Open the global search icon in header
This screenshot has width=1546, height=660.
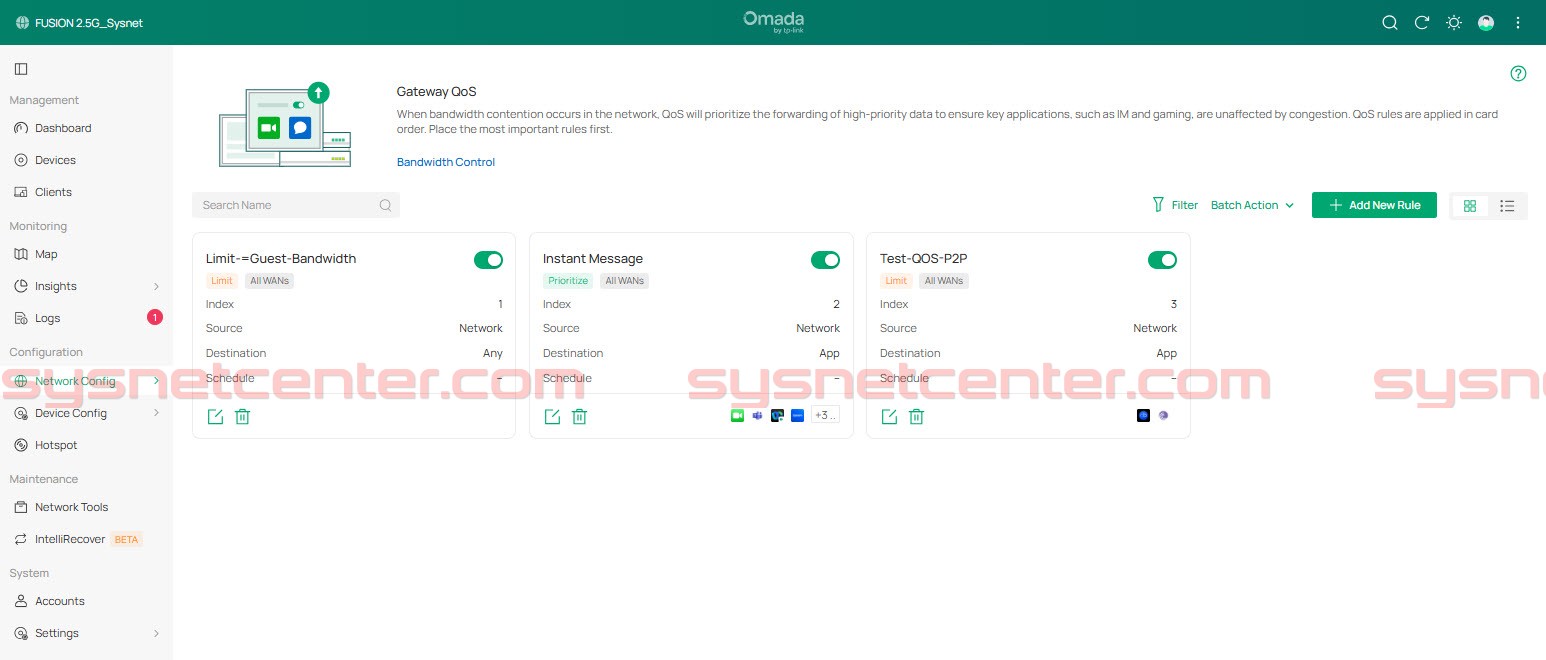click(1390, 23)
